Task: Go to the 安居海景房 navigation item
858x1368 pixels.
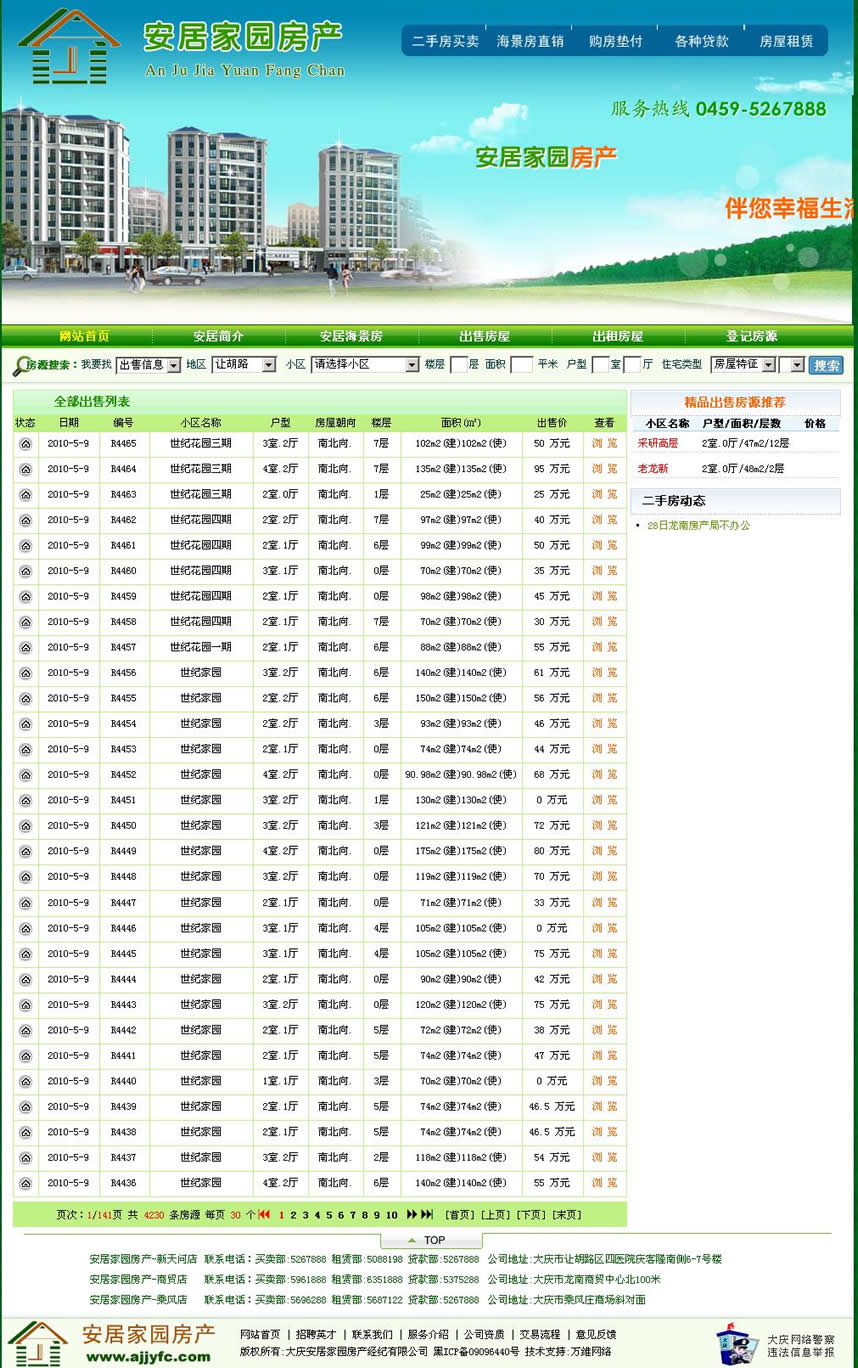Action: (x=351, y=336)
